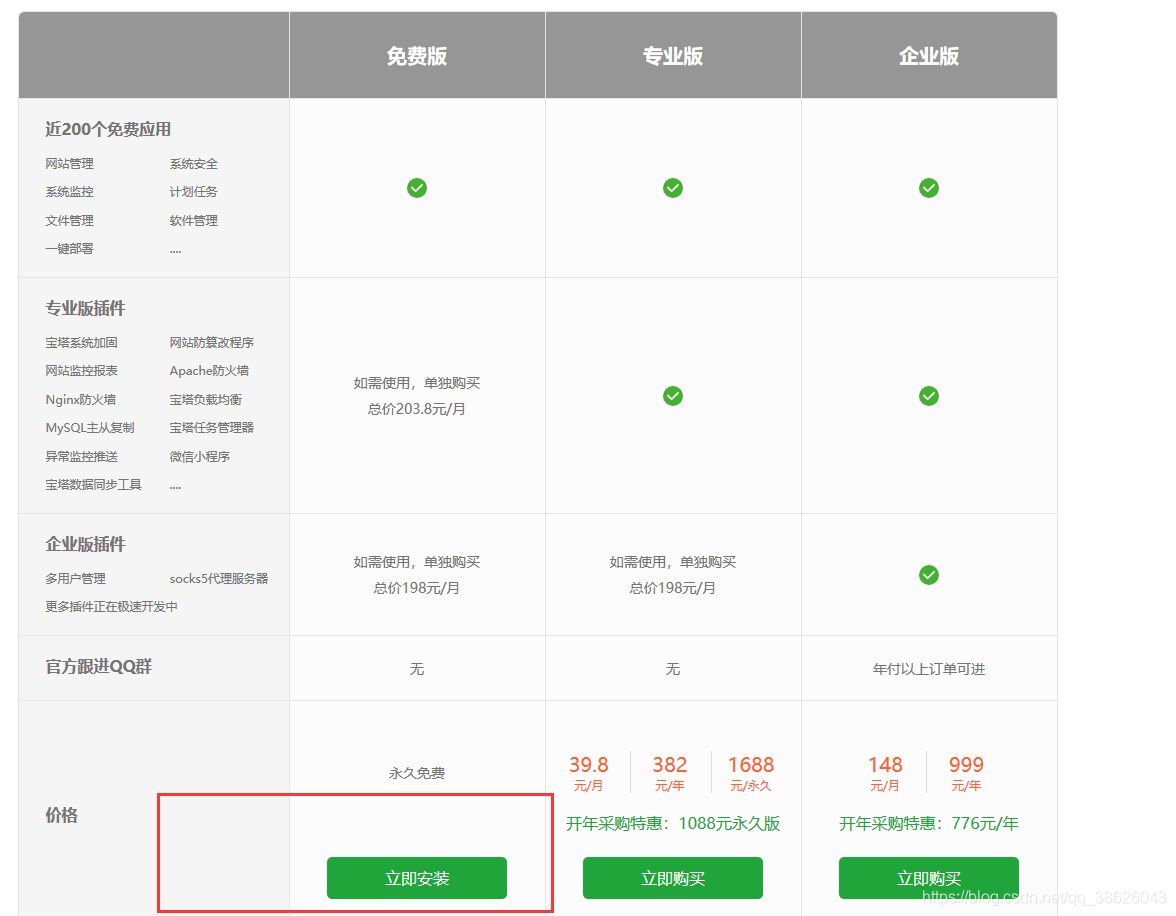Click 总价198元/月 in 免费版 column
The image size is (1176, 916).
click(417, 588)
